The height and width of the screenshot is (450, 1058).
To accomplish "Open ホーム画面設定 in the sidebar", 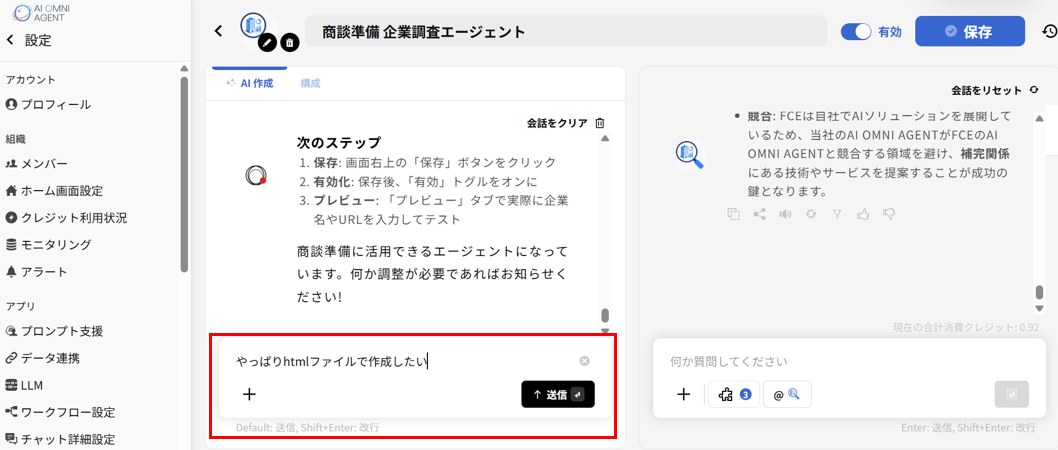I will [54, 191].
